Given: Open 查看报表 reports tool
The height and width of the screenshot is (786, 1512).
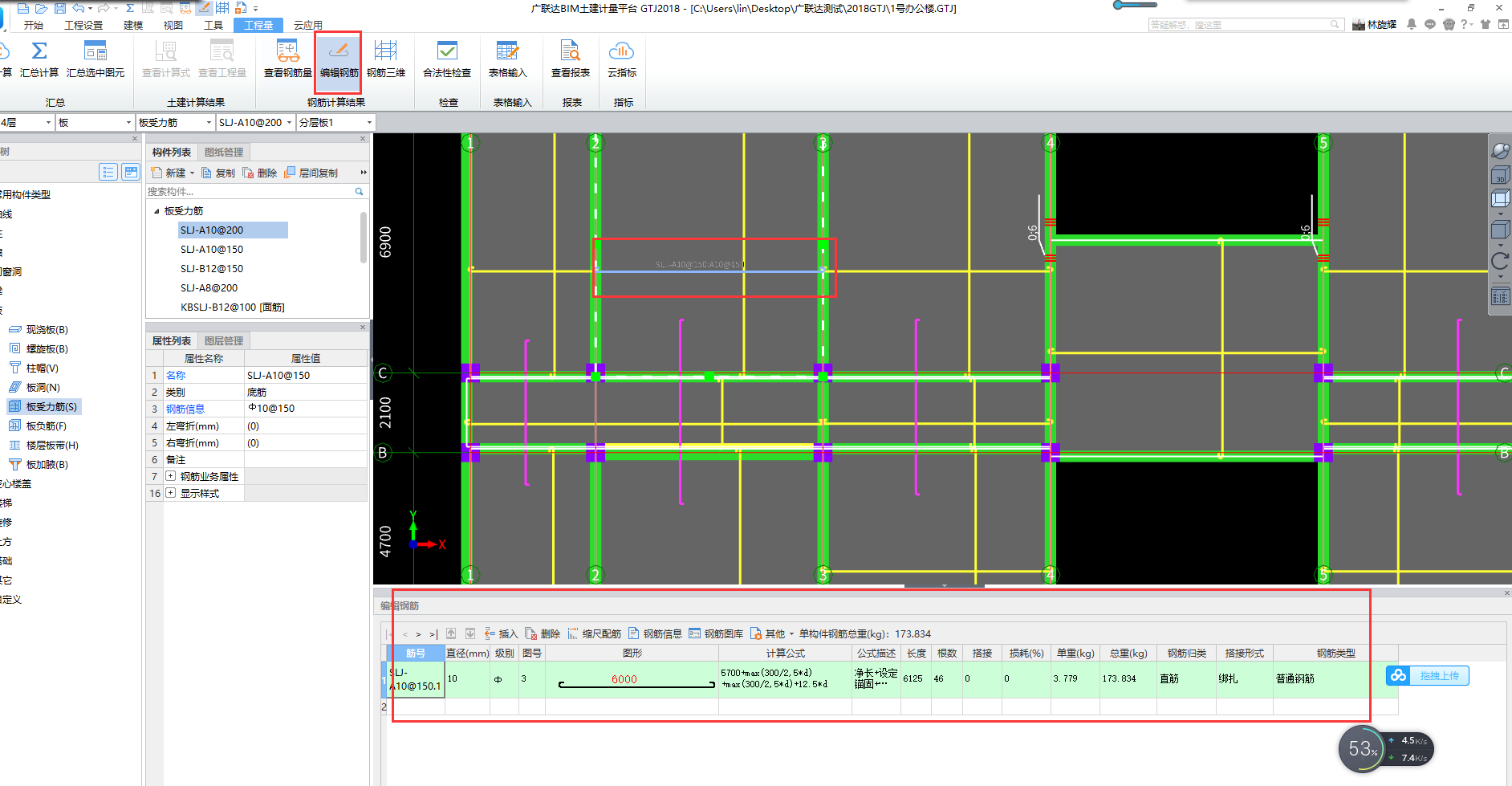Looking at the screenshot, I should click(571, 59).
